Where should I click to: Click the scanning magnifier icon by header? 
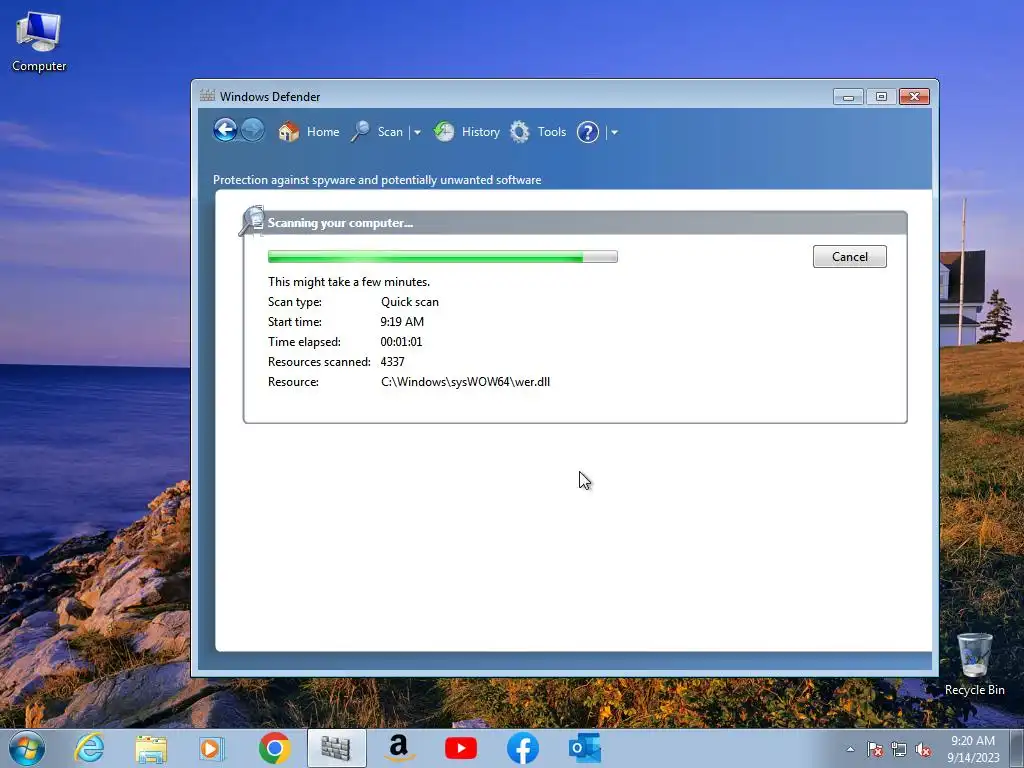251,221
